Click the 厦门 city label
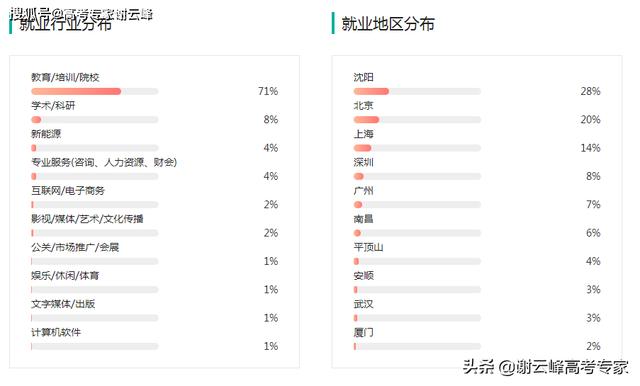Viewport: 640px width, 386px height. [364, 333]
